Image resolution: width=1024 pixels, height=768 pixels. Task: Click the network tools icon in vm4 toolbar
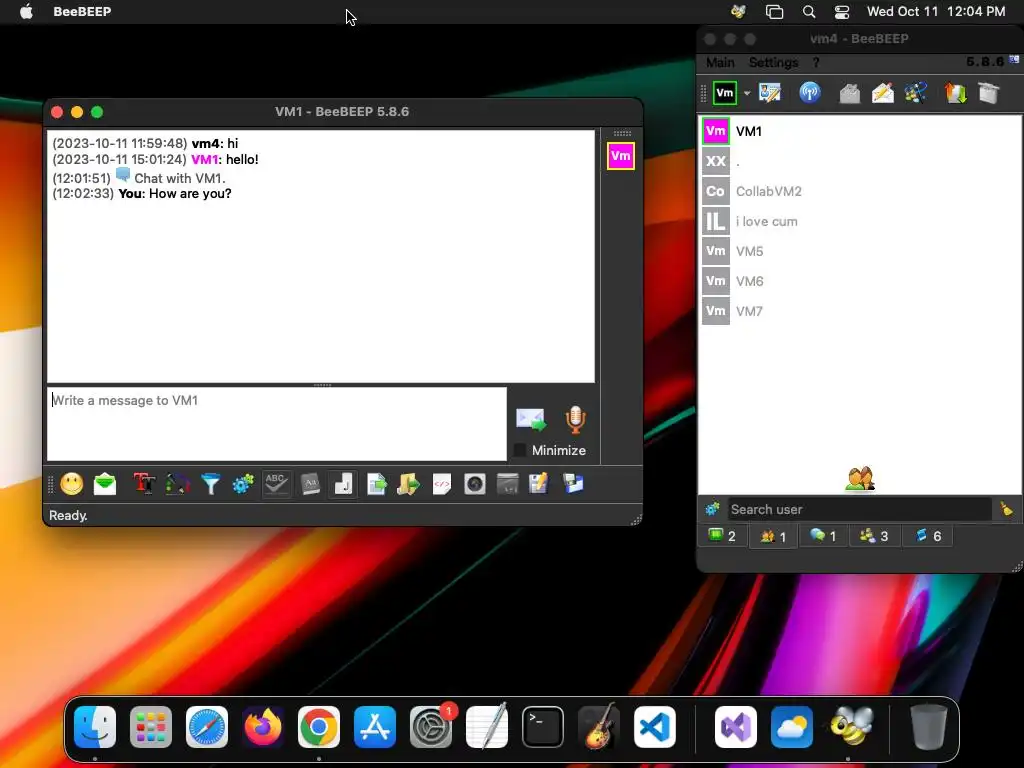(916, 93)
